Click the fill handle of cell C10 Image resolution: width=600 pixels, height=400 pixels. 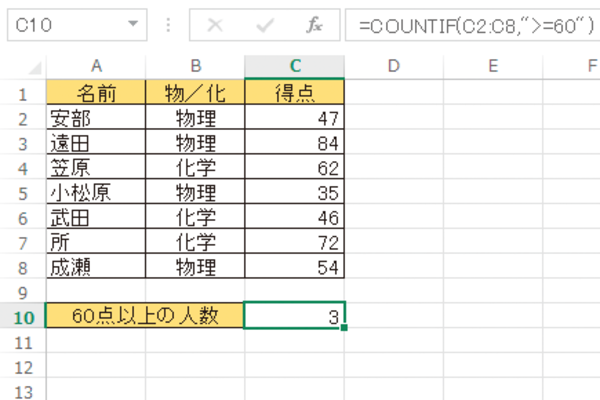(x=344, y=328)
